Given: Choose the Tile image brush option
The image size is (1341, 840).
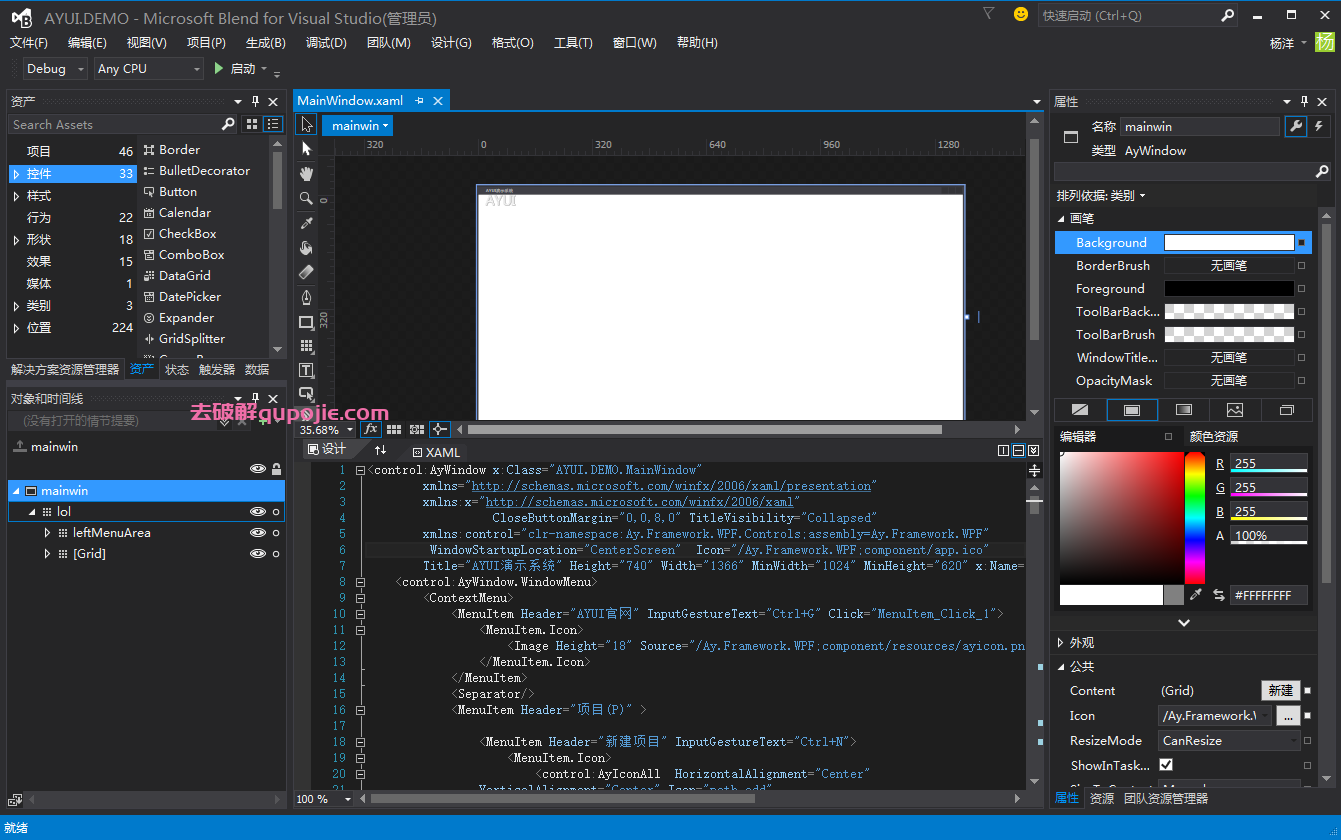Looking at the screenshot, I should coord(1235,410).
